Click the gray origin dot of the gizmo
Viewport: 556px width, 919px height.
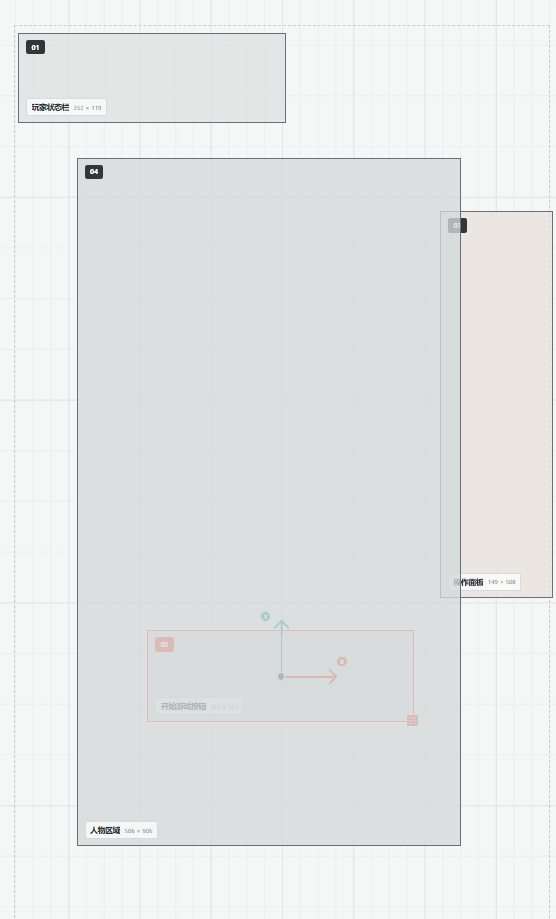[281, 676]
